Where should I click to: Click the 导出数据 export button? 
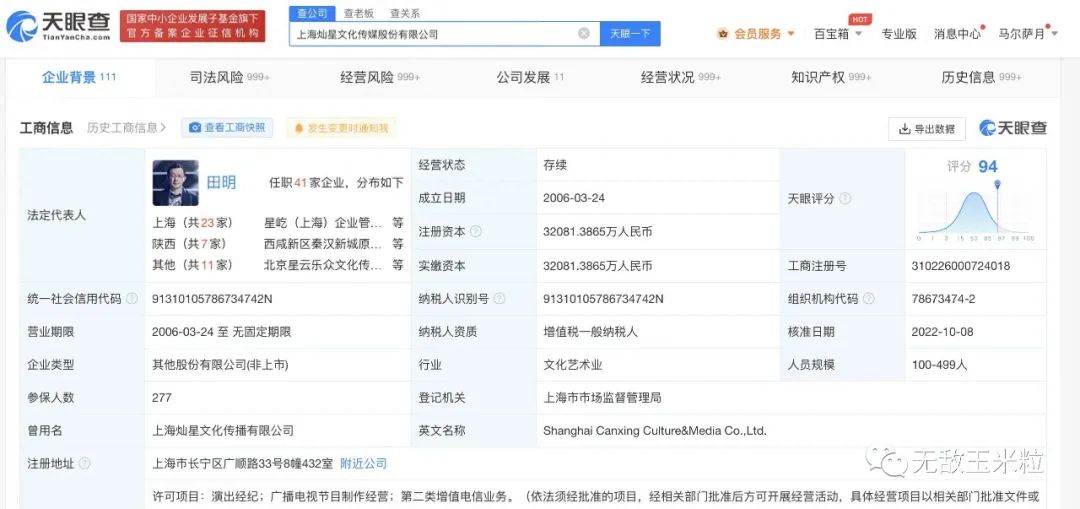[927, 129]
